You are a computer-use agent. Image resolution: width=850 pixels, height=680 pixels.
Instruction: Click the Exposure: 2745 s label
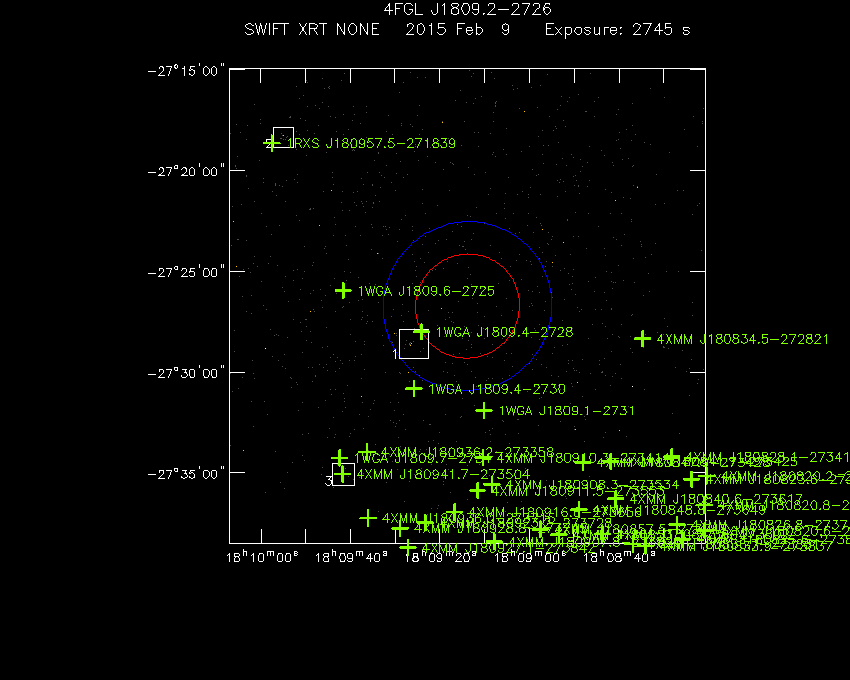click(617, 29)
